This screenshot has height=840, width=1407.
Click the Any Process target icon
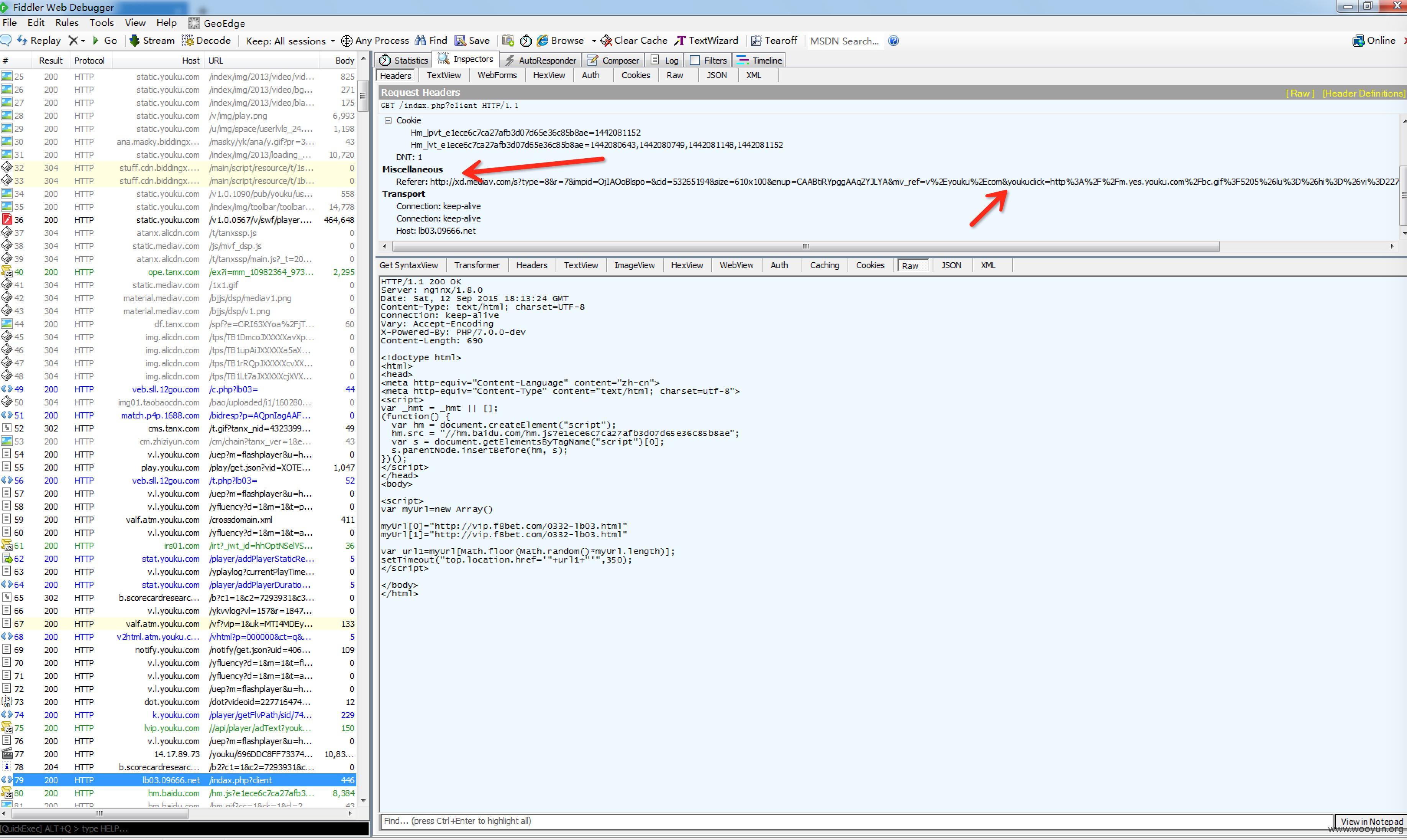[346, 41]
